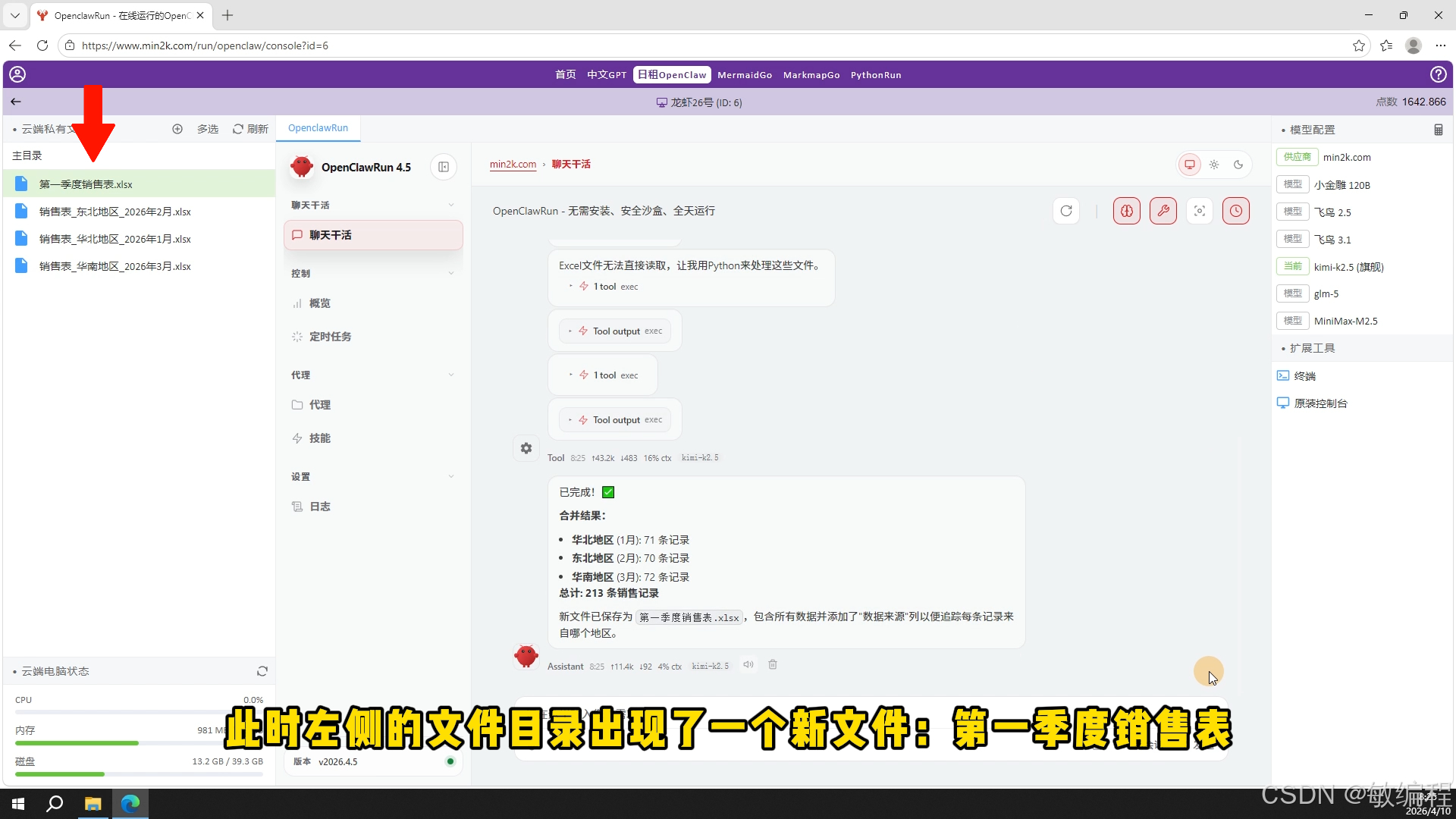Switch to the MermaidGo menu item
Viewport: 1456px width, 819px height.
[x=744, y=74]
